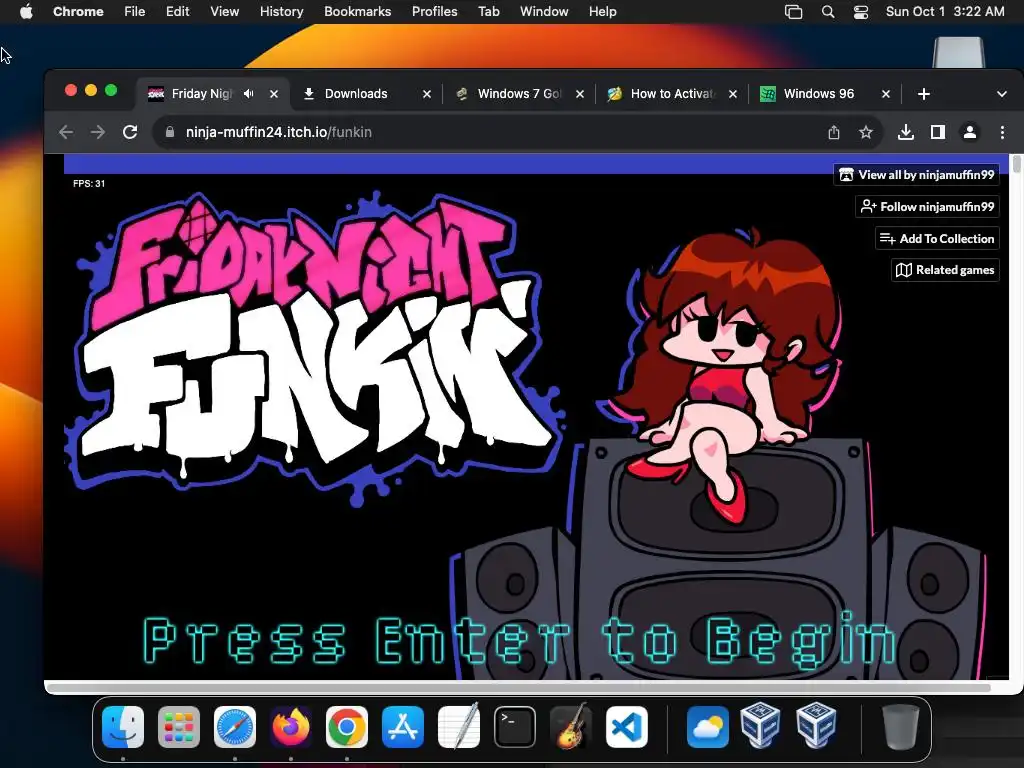Go forward using the browser forward arrow
The image size is (1024, 768).
click(98, 132)
